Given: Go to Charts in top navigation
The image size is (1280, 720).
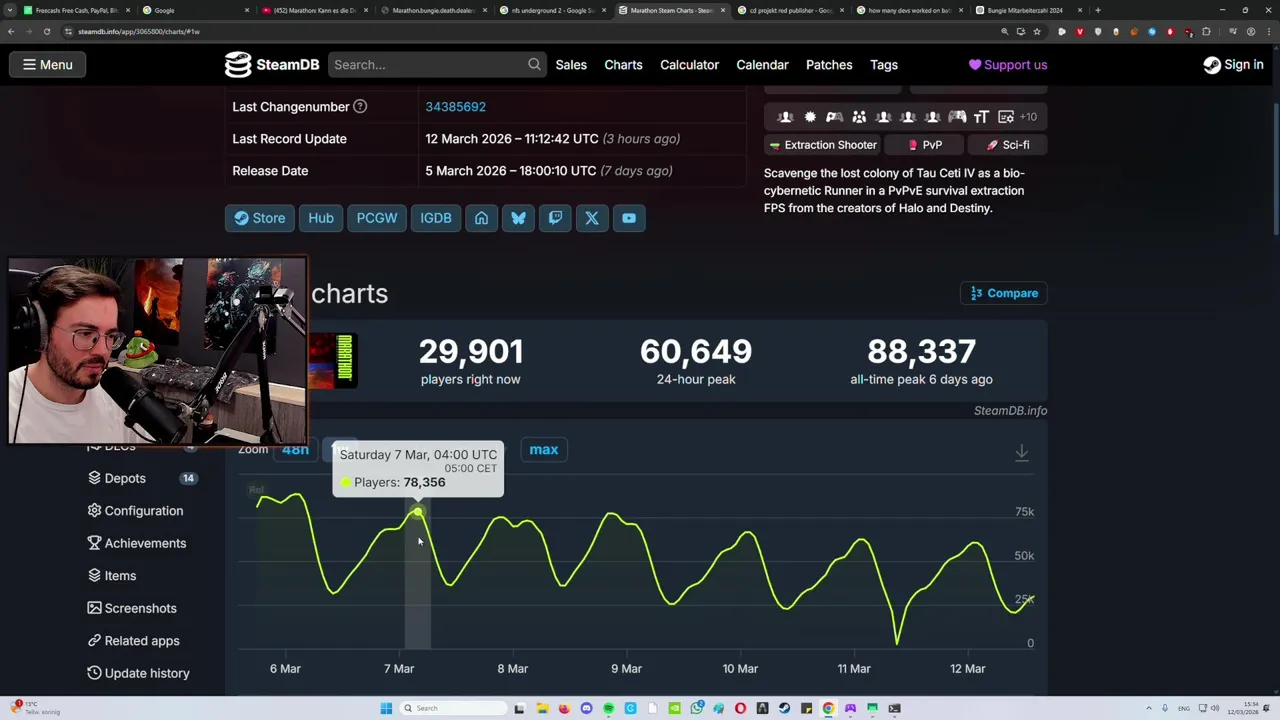Looking at the screenshot, I should (x=623, y=65).
